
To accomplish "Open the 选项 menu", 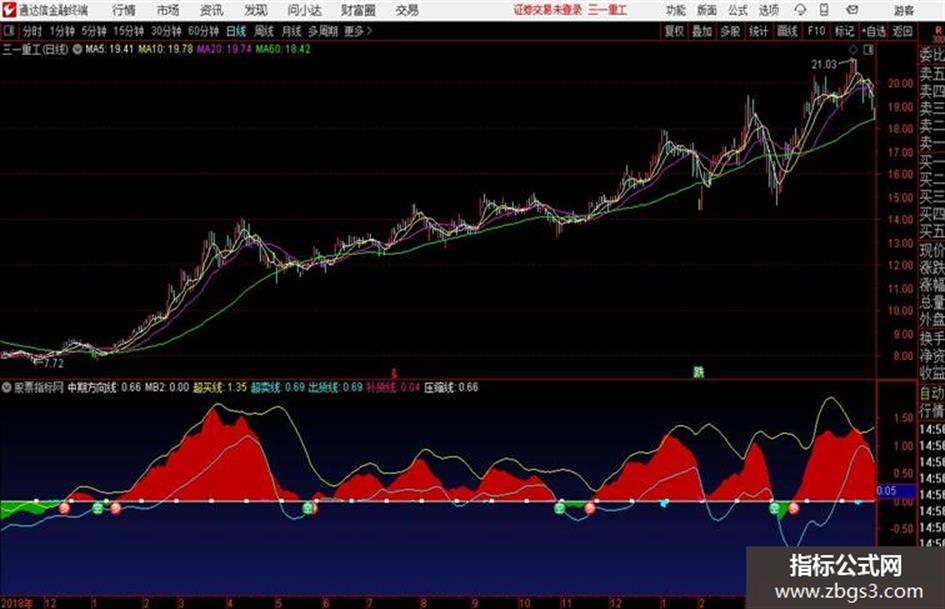I will 768,10.
